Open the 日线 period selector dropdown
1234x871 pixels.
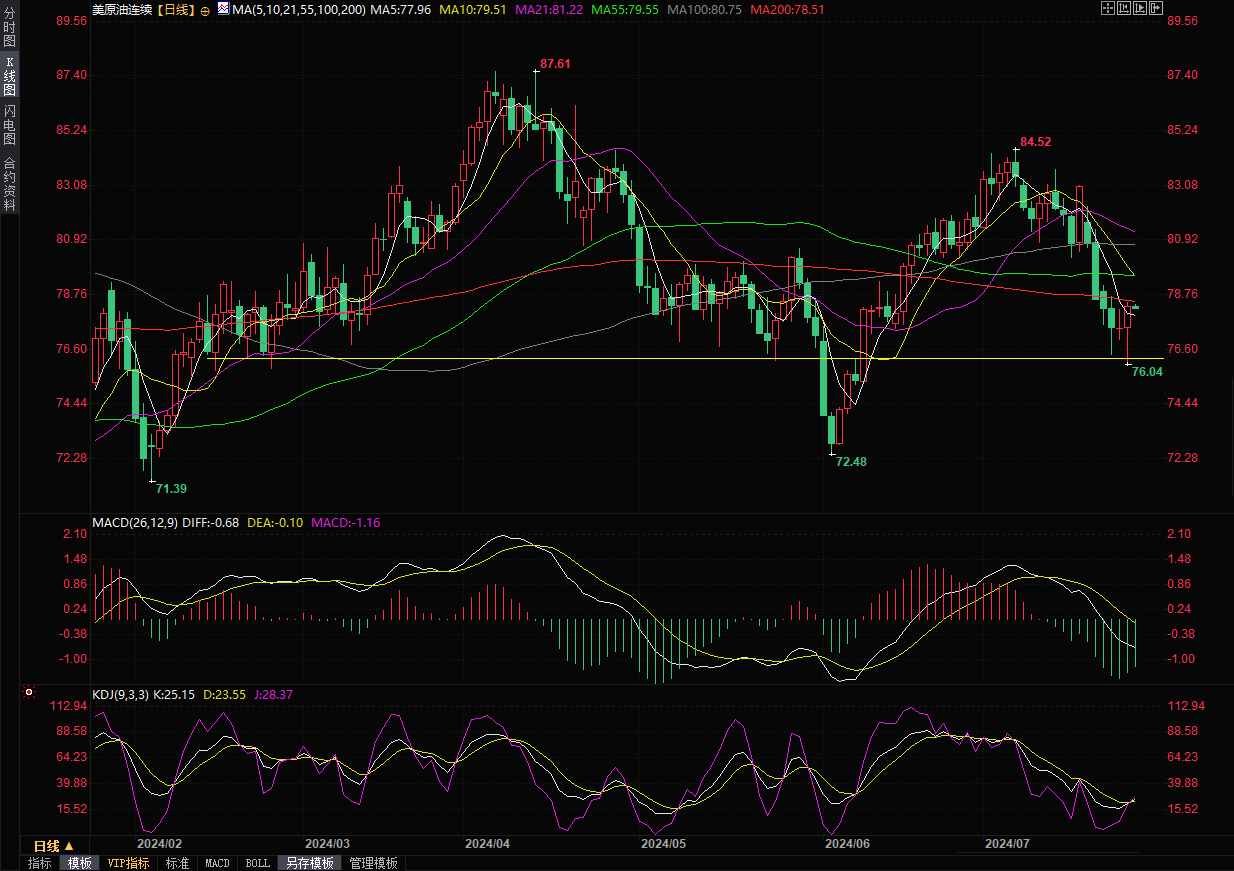[x=54, y=846]
